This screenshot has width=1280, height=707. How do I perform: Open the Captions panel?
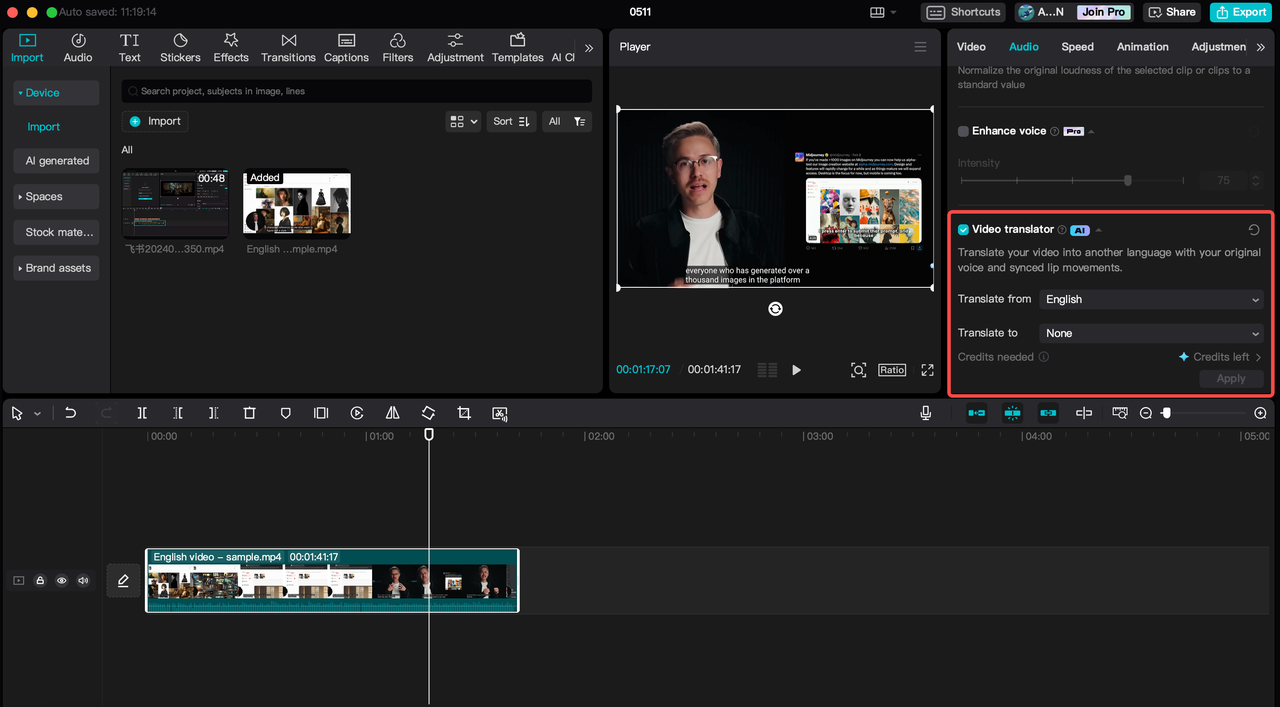coord(346,47)
